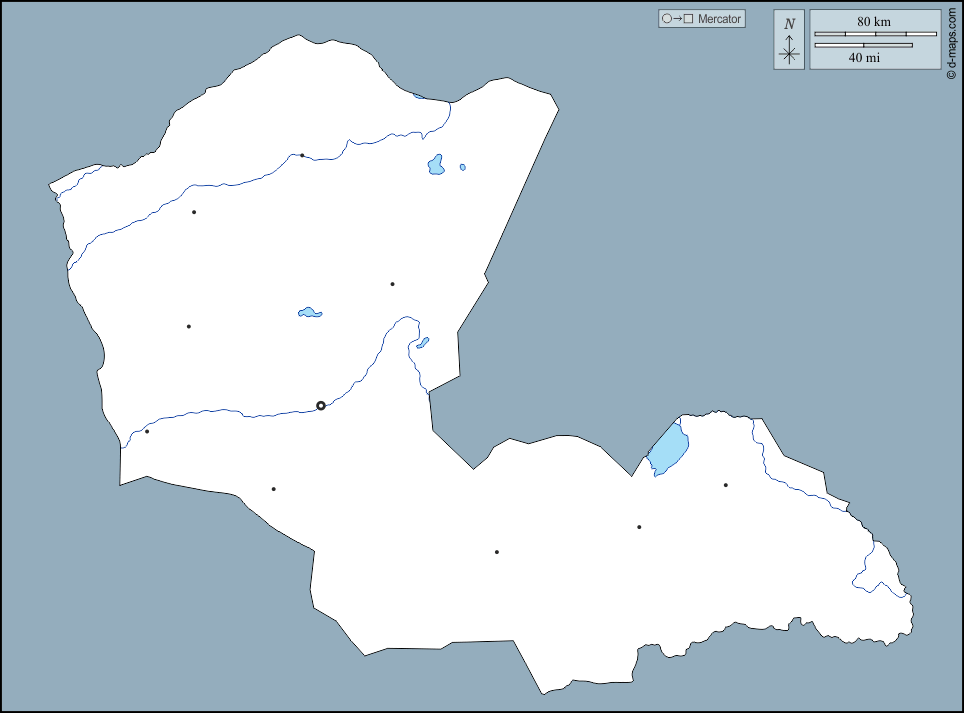
Task: Click the circle-to-square projection icon
Action: 676,19
